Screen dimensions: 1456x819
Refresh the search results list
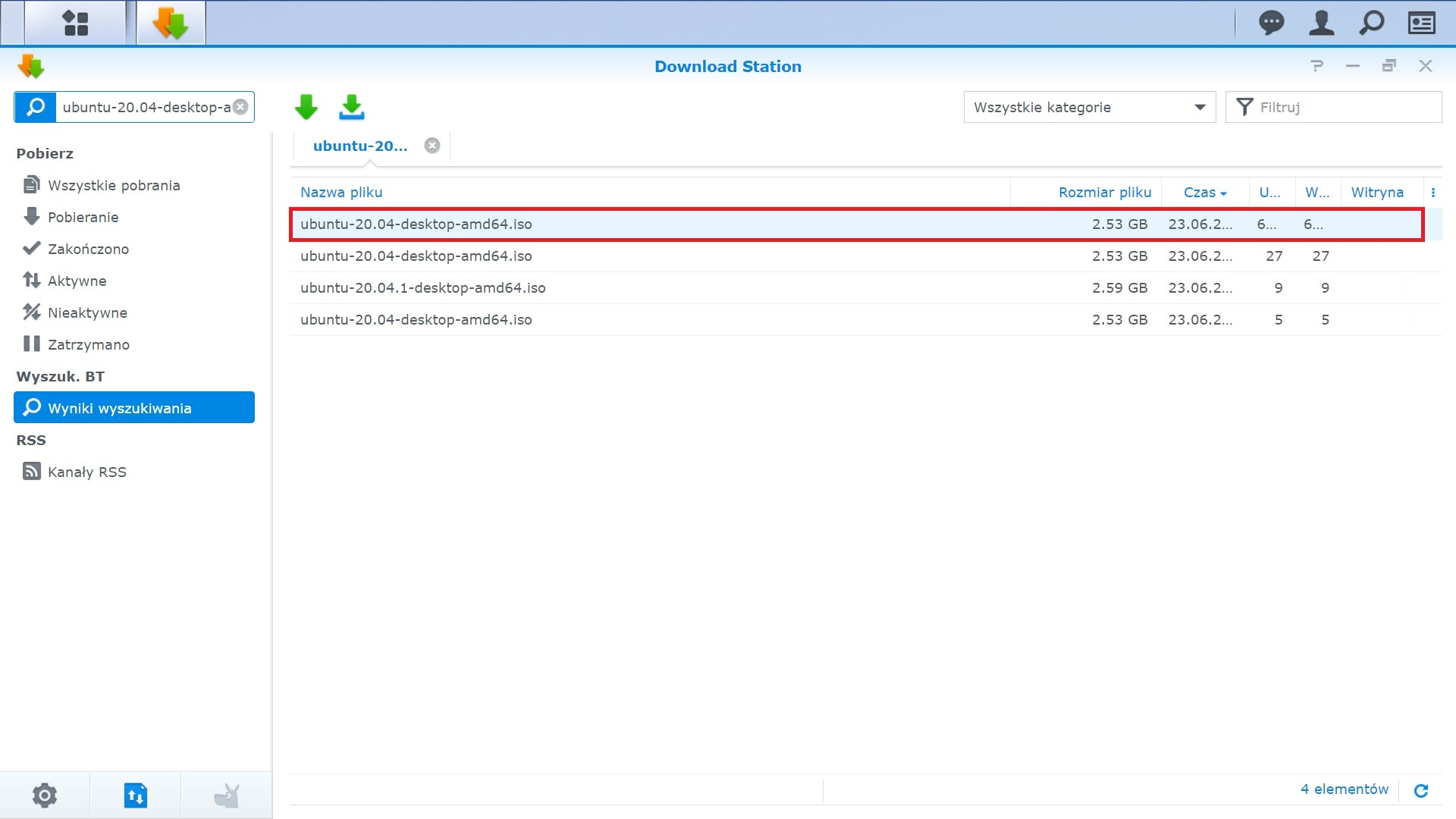click(1421, 790)
